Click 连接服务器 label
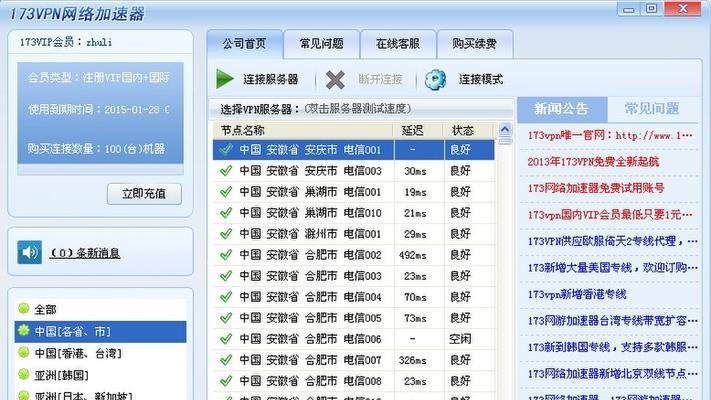Image resolution: width=711 pixels, height=400 pixels. pyautogui.click(x=271, y=80)
